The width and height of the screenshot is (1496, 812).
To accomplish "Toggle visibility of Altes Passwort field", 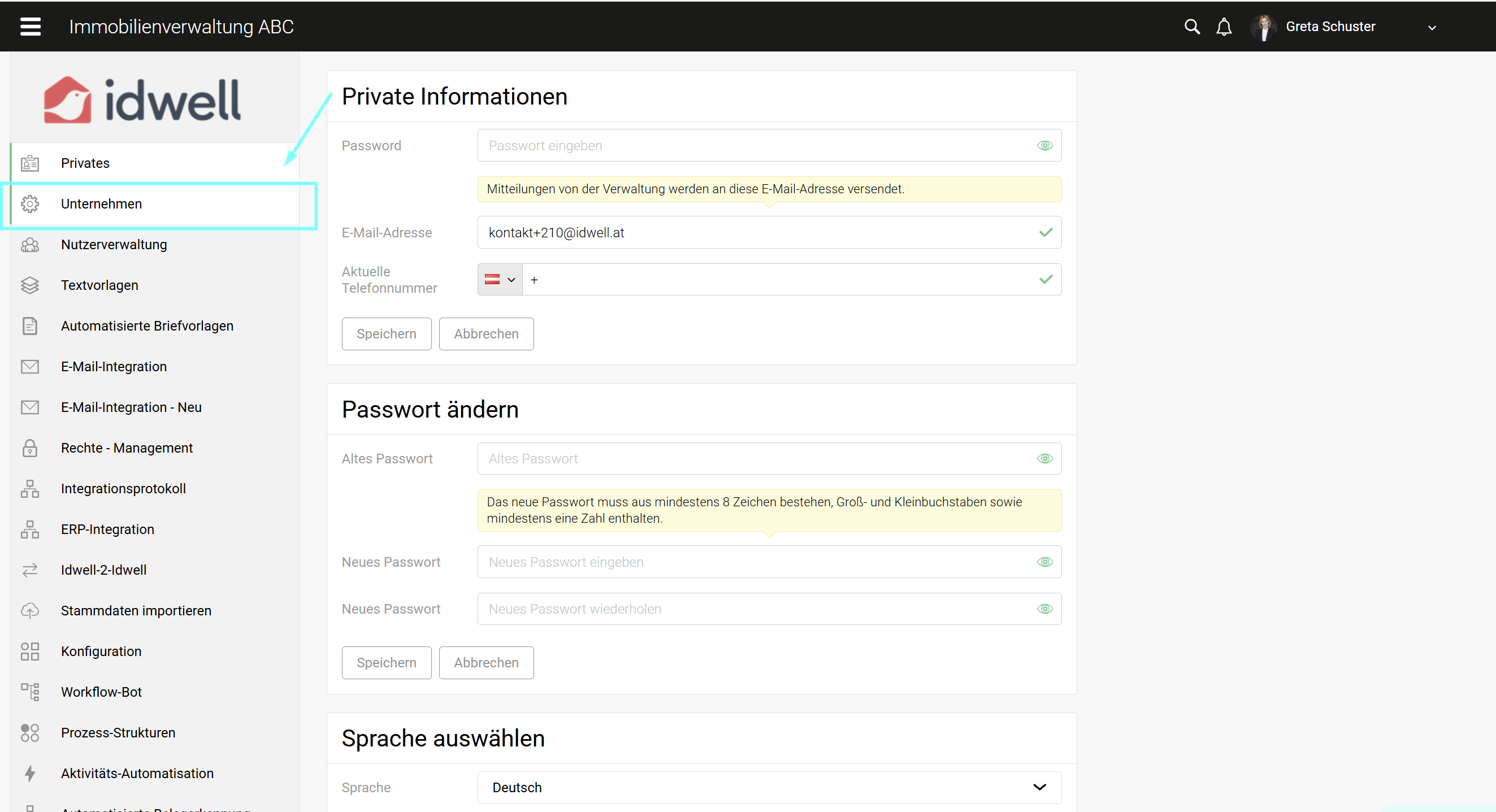I will [x=1044, y=459].
